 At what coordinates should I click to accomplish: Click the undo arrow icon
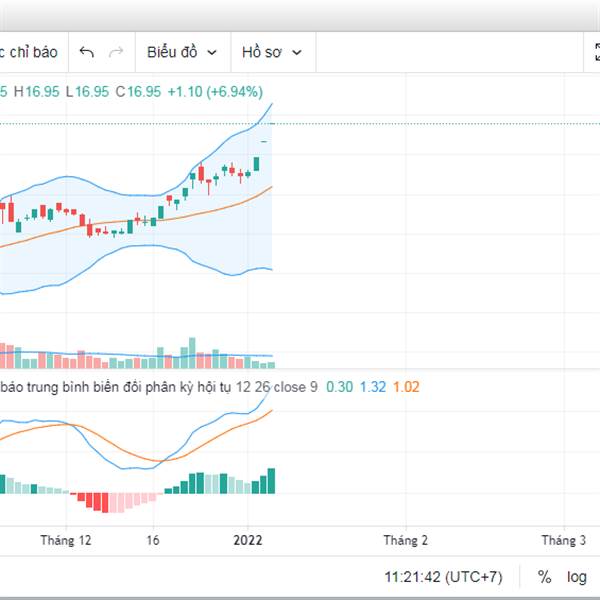pos(86,52)
